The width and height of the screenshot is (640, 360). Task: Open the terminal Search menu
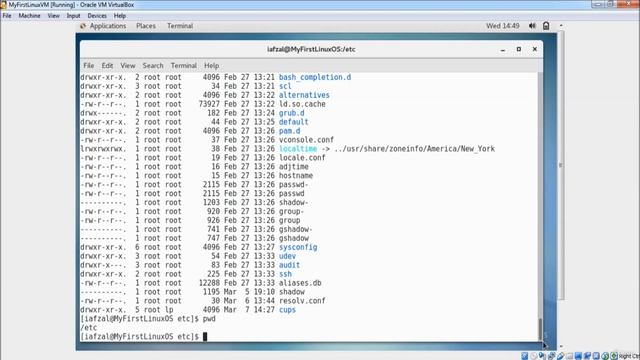pyautogui.click(x=153, y=65)
